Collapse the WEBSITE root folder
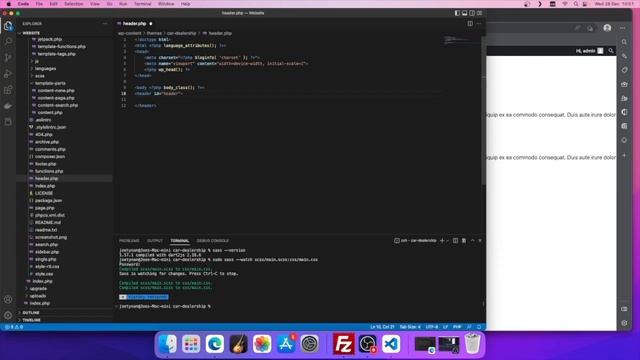The height and width of the screenshot is (360, 640). [31, 33]
